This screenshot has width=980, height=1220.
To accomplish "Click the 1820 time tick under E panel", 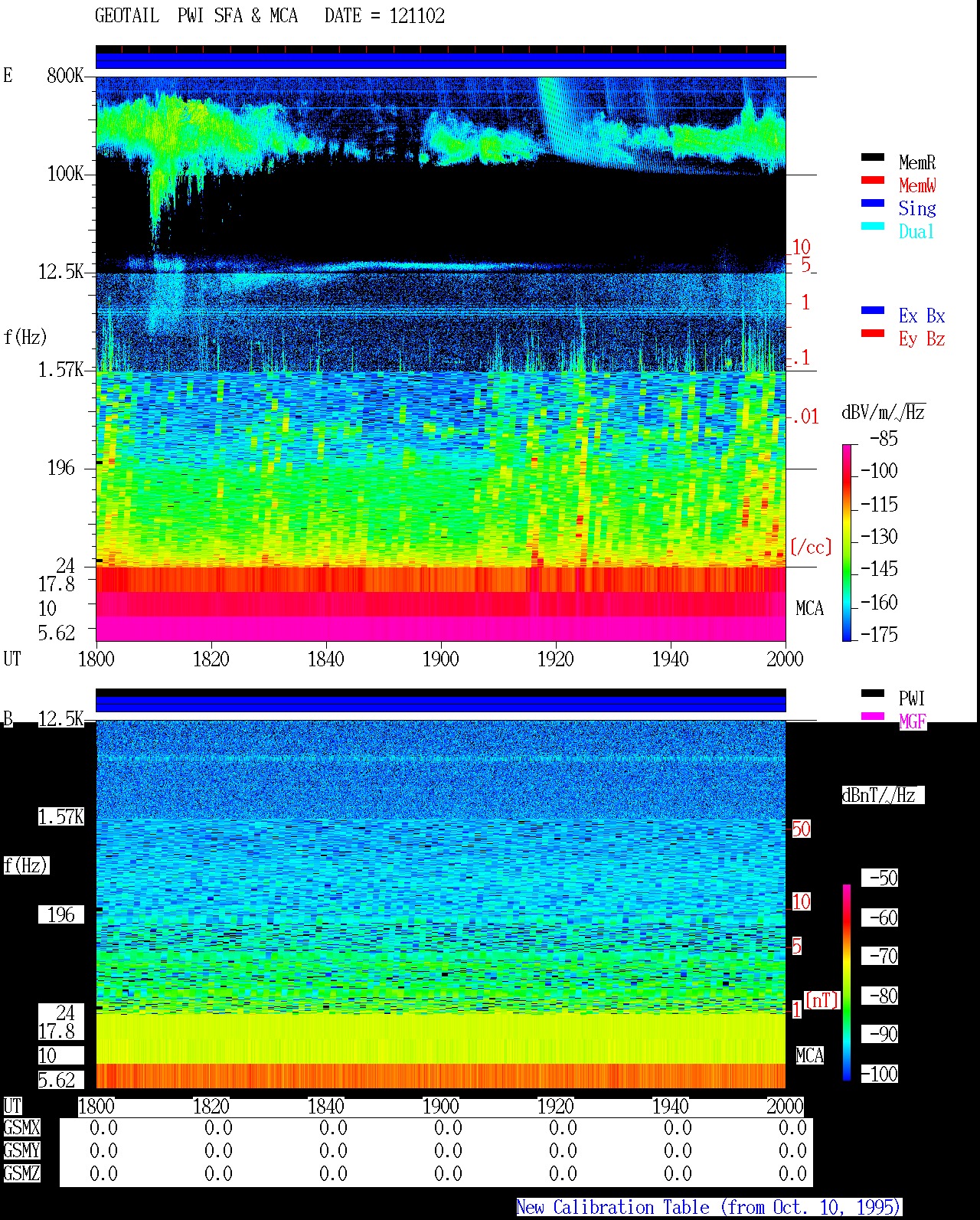I will pos(211,659).
